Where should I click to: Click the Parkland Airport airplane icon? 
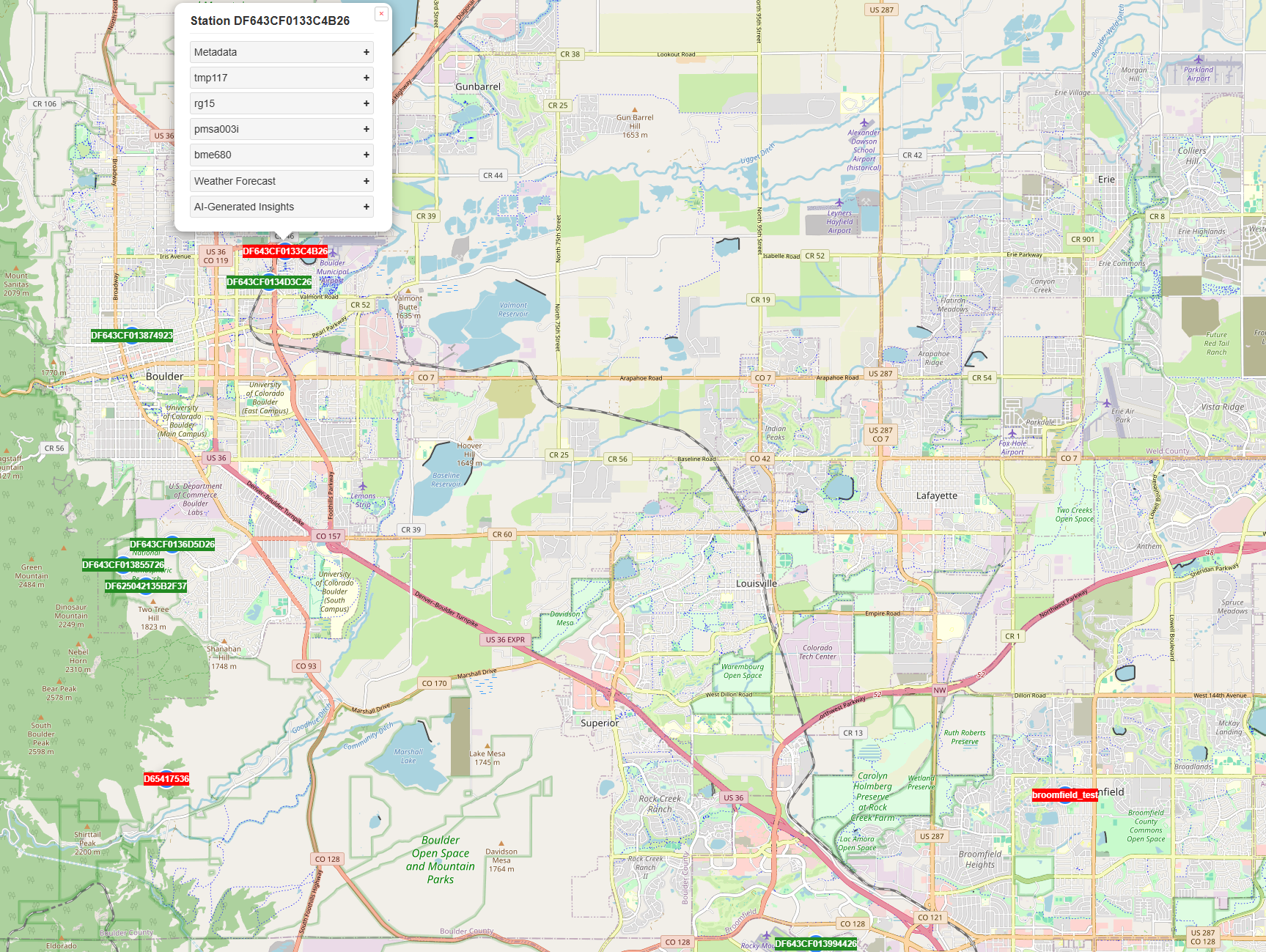coord(1199,60)
